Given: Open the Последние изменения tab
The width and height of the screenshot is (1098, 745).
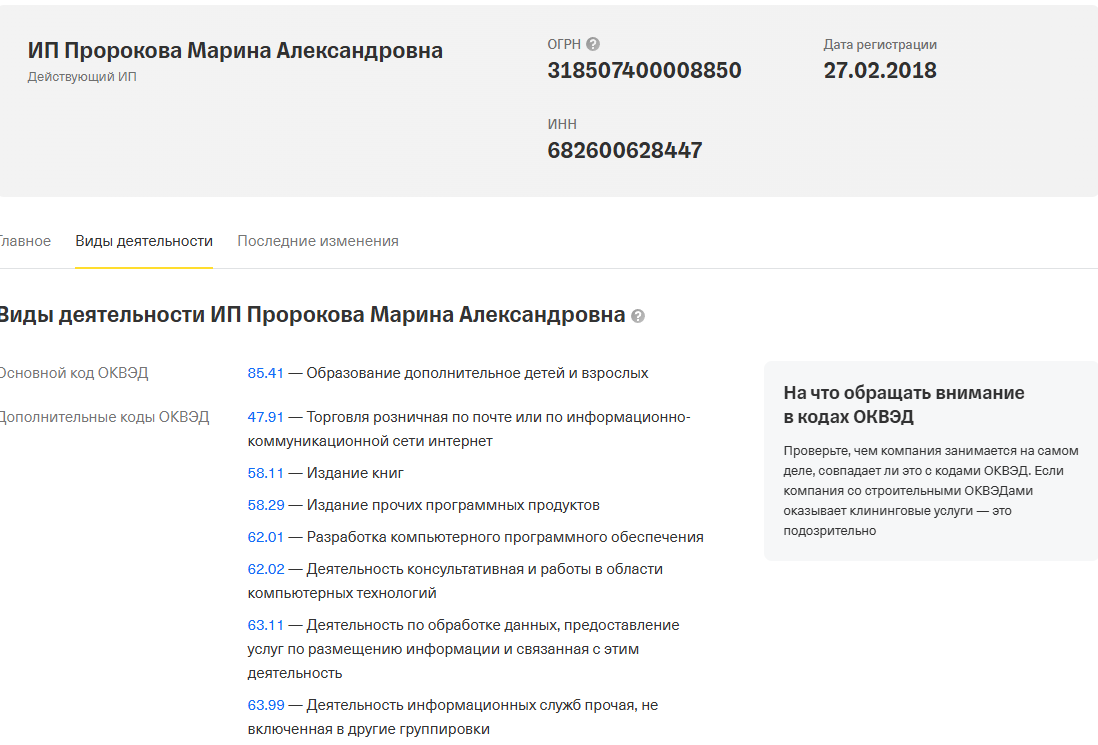Looking at the screenshot, I should pyautogui.click(x=318, y=241).
